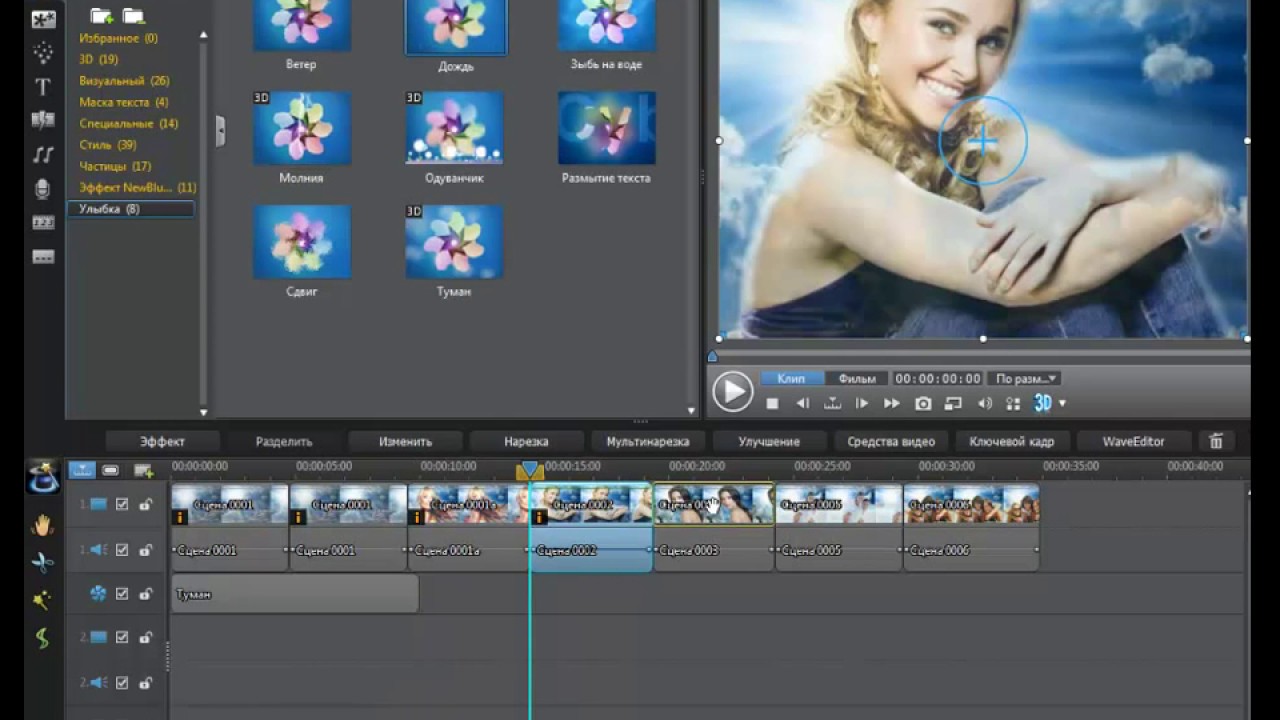Screen dimensions: 1280x720
Task: Select the Magic Cut scissors tool
Action: tap(43, 563)
